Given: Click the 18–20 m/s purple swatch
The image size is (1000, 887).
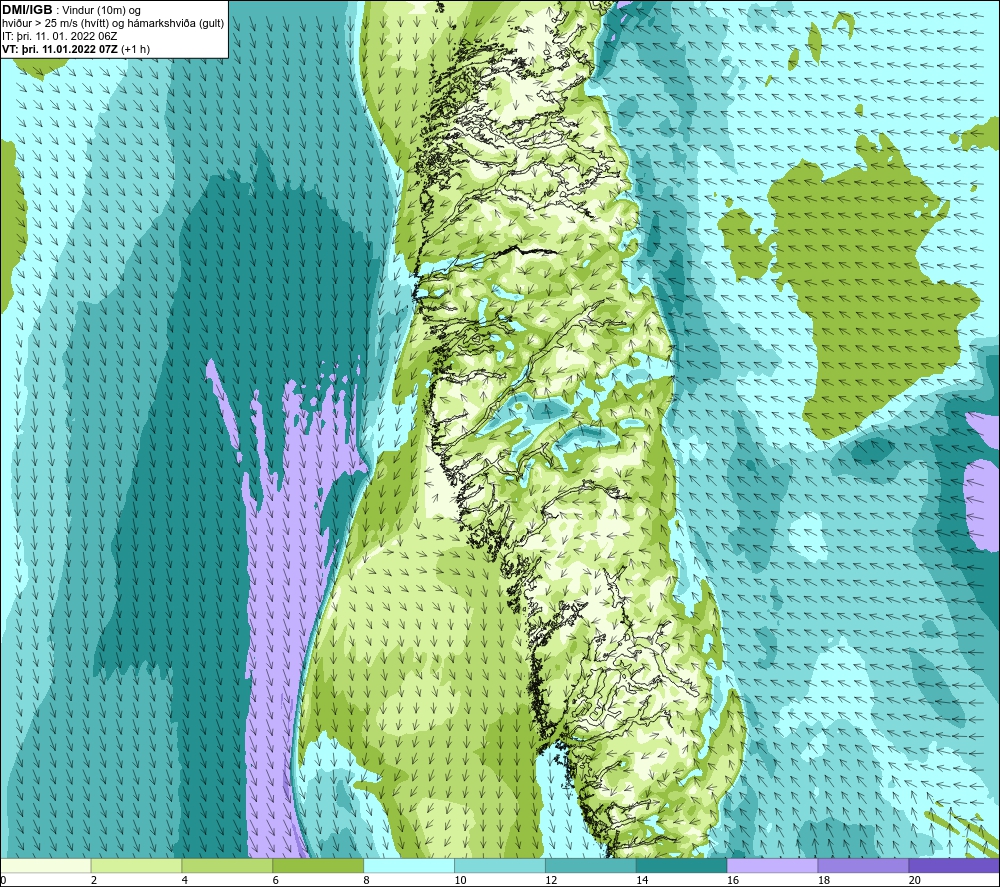Looking at the screenshot, I should click(x=864, y=865).
